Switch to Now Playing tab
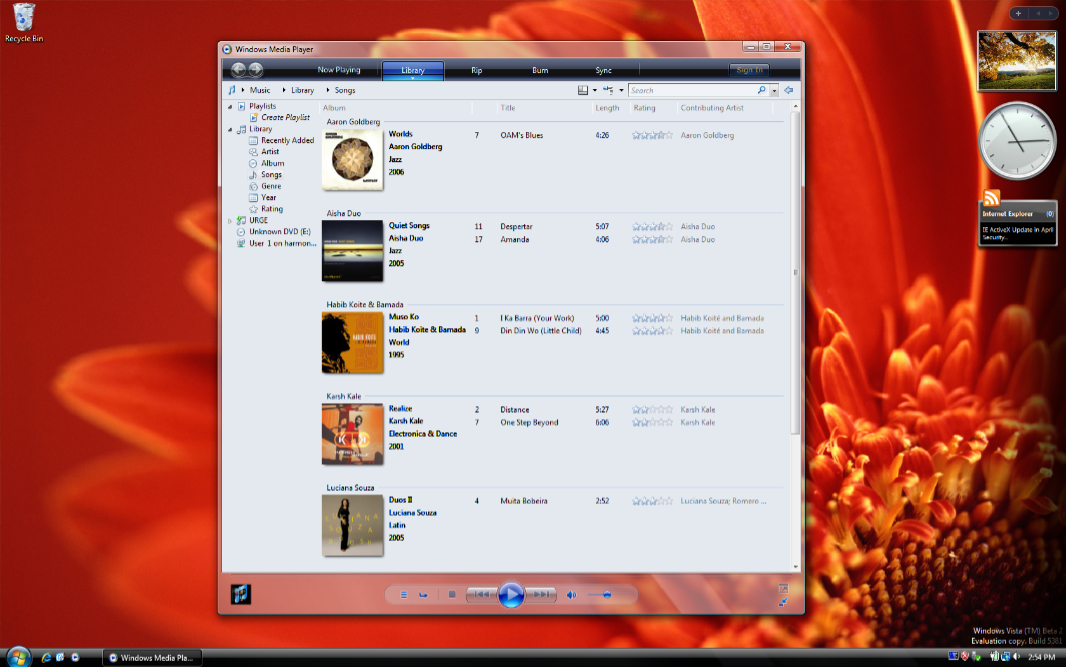The image size is (1066, 667). coord(339,70)
